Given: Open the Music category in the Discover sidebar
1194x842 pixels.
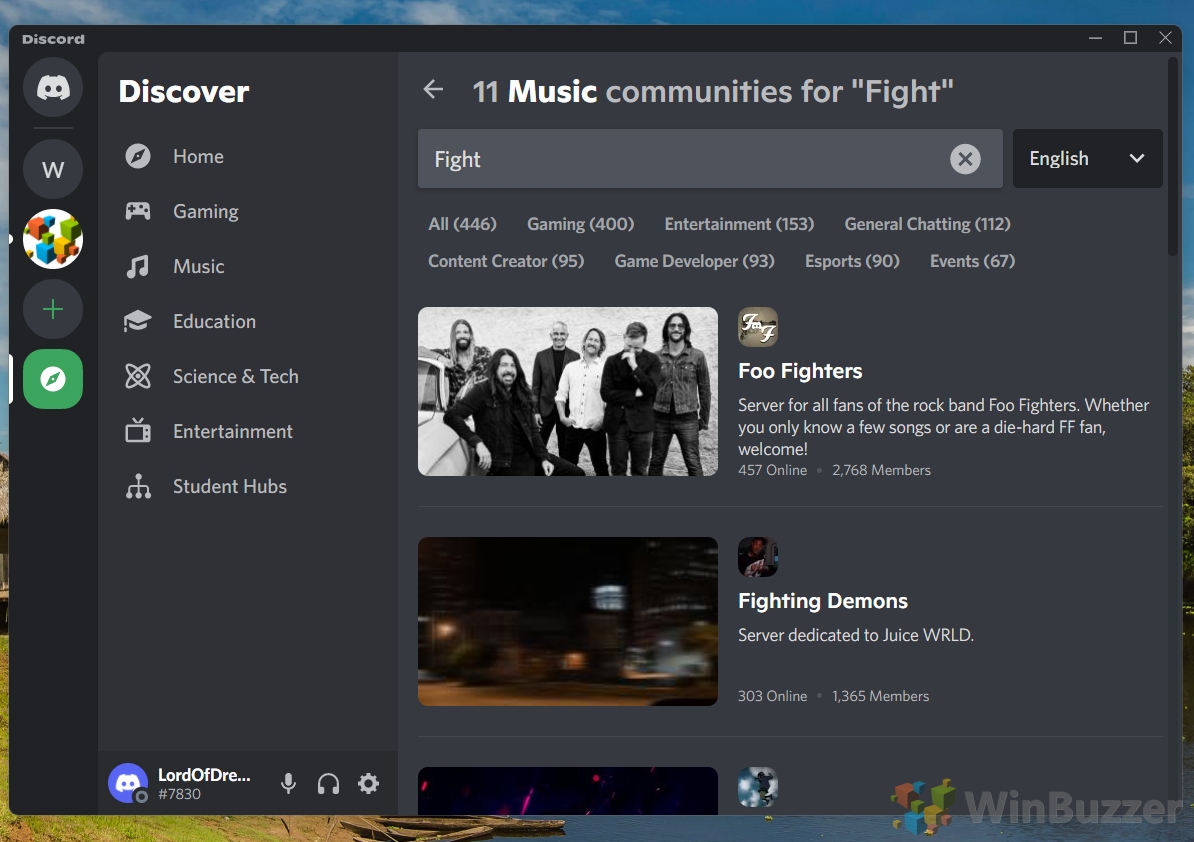Looking at the screenshot, I should coord(248,266).
